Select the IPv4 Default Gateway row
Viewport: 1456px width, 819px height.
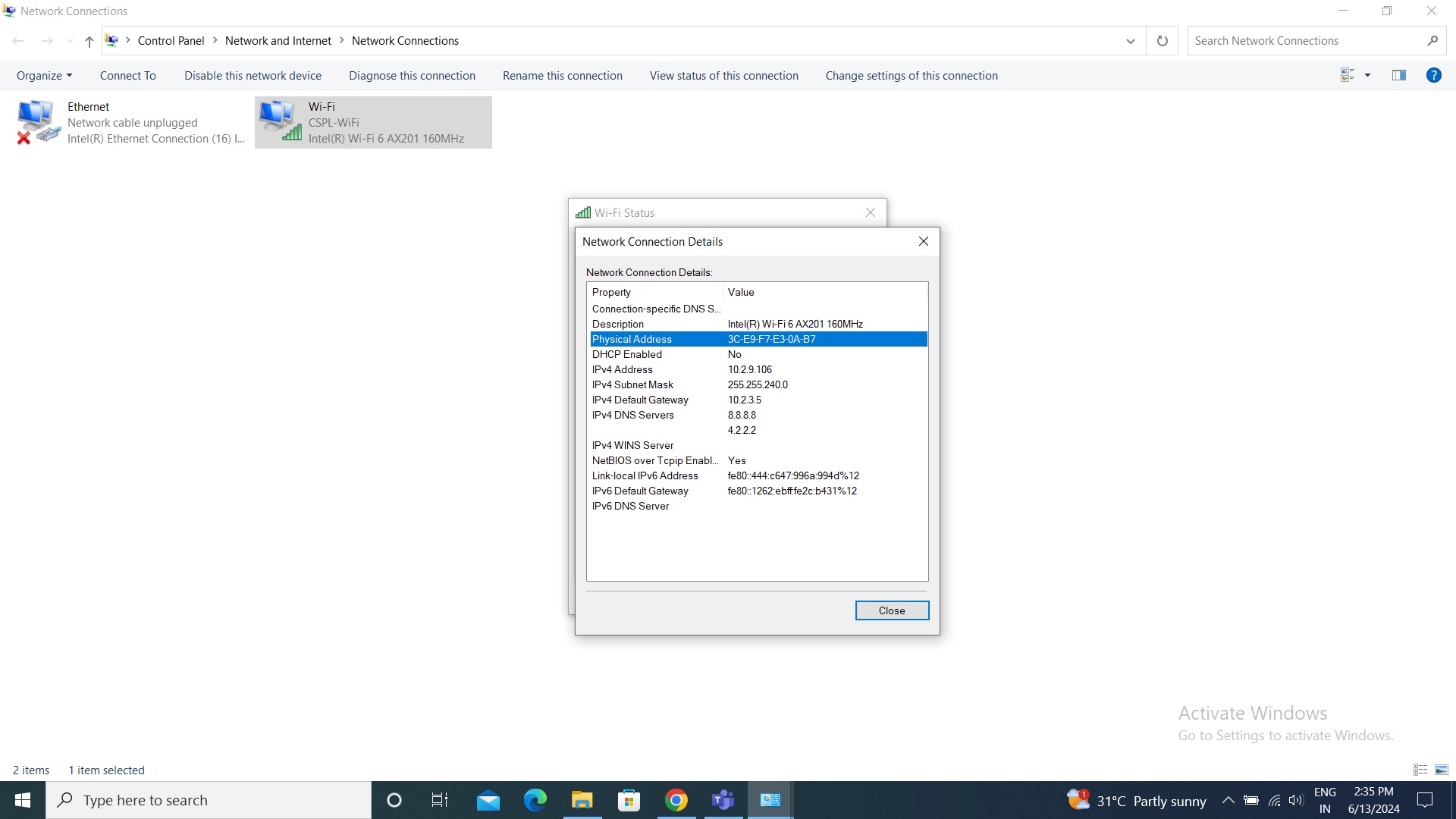tap(758, 400)
